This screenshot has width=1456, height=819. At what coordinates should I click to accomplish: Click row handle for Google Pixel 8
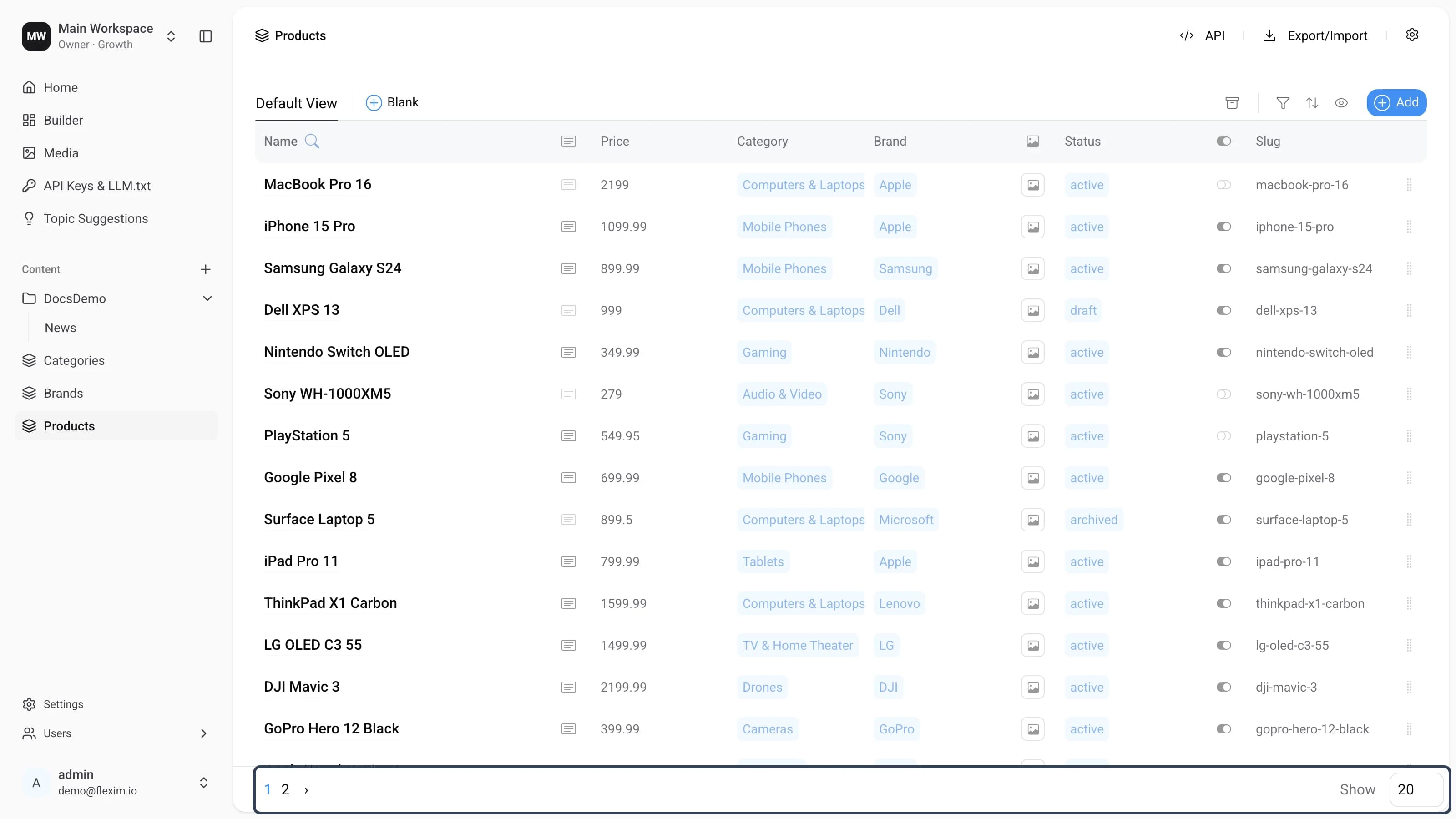[x=1409, y=478]
